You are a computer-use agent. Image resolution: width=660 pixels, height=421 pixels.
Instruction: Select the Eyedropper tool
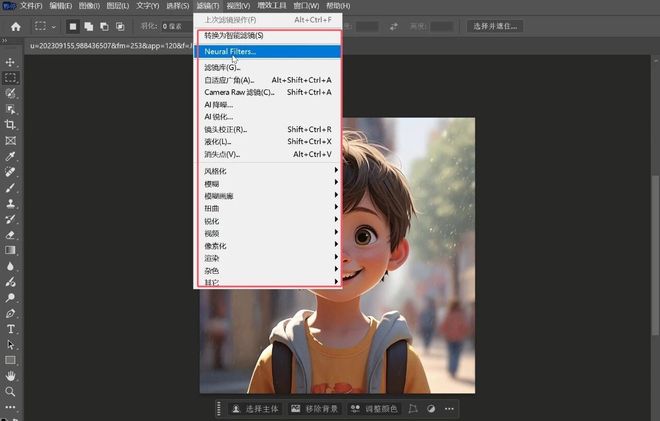[10, 156]
